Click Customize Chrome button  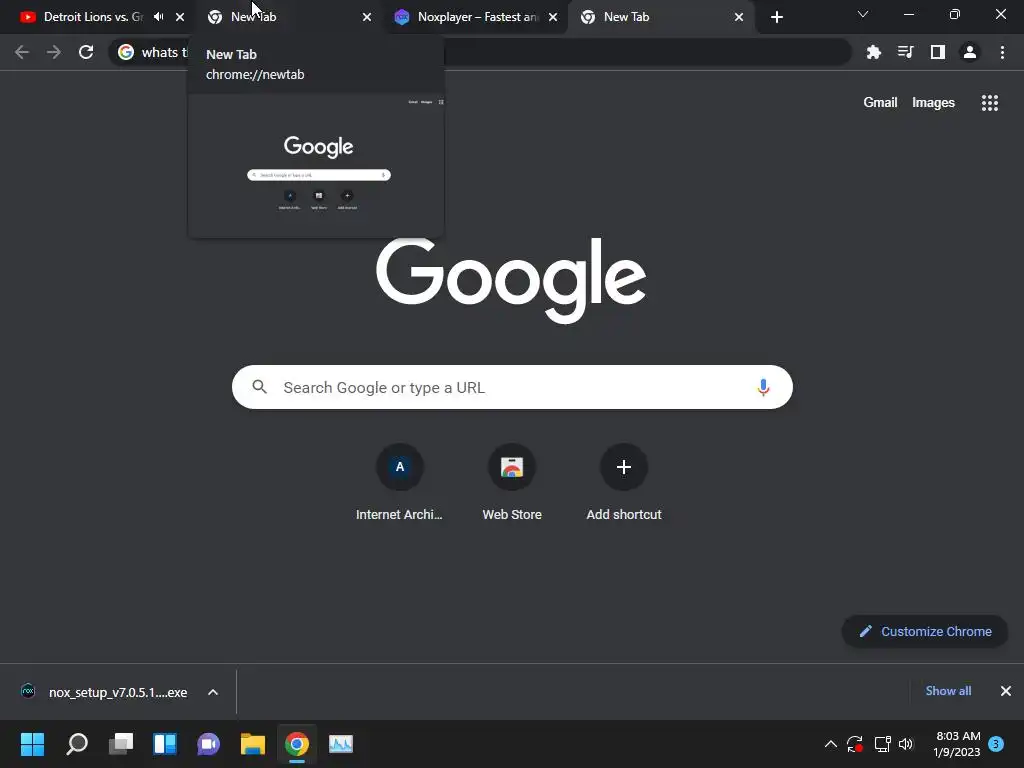[925, 632]
